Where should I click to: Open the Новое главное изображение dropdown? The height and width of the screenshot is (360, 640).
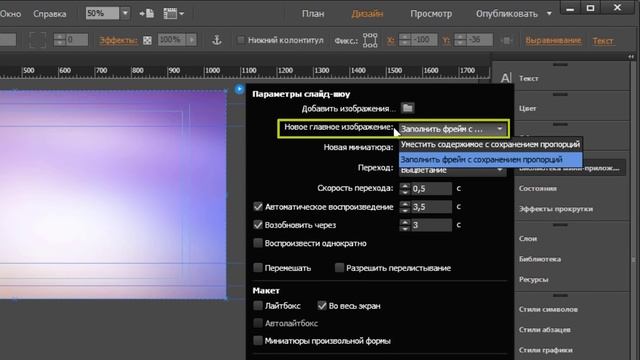[x=453, y=129]
